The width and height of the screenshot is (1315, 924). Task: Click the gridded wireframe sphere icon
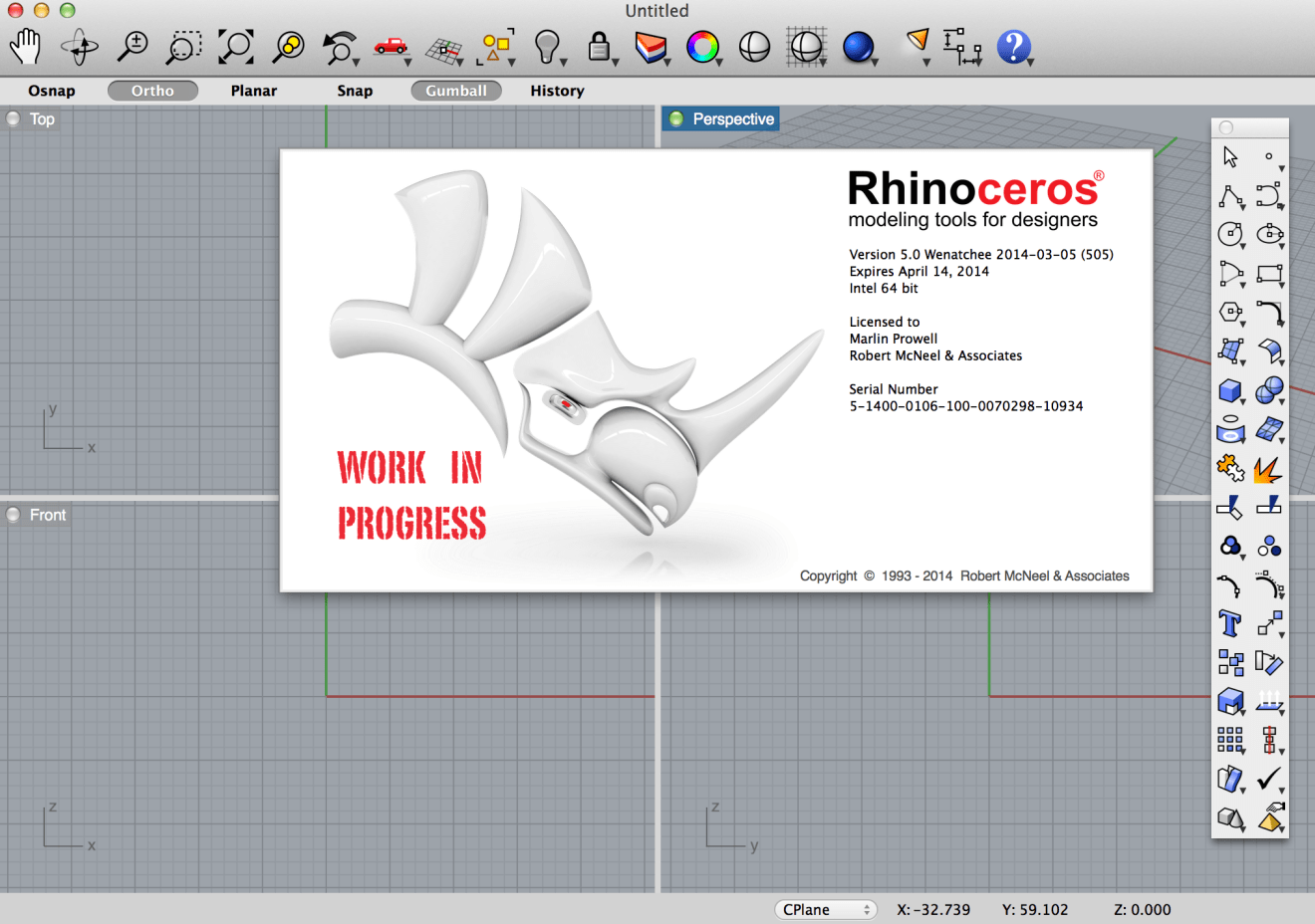(x=806, y=47)
